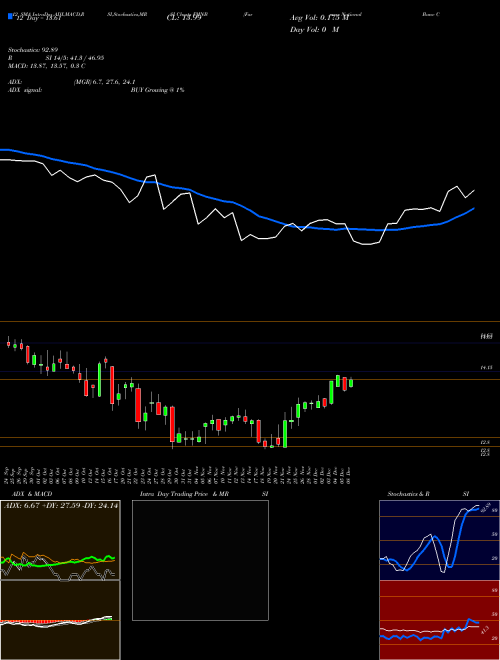Open the blue Stochastics chart thumbnail
This screenshot has width=500, height=660.
pos(439,540)
